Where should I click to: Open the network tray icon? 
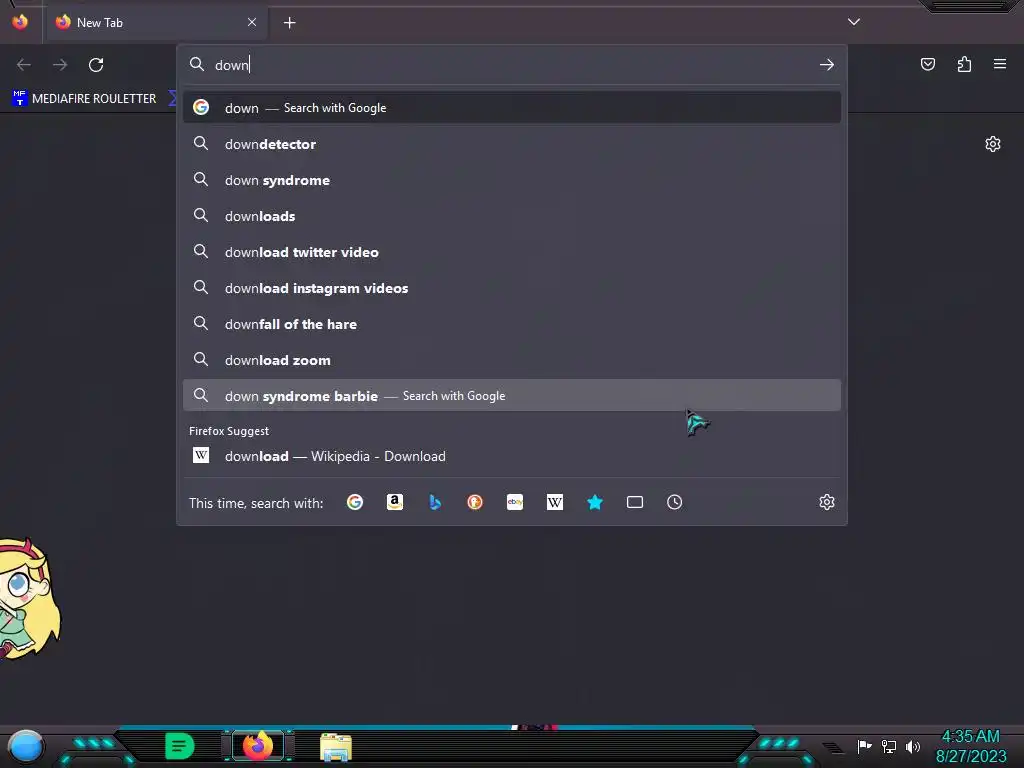pos(889,746)
